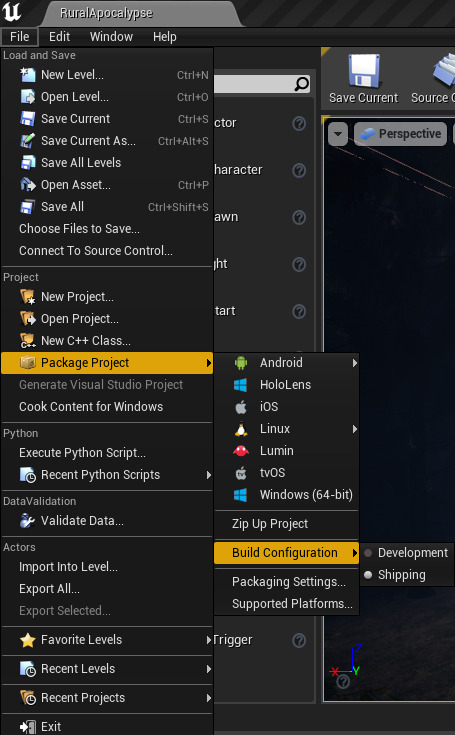Open the File menu

(20, 37)
